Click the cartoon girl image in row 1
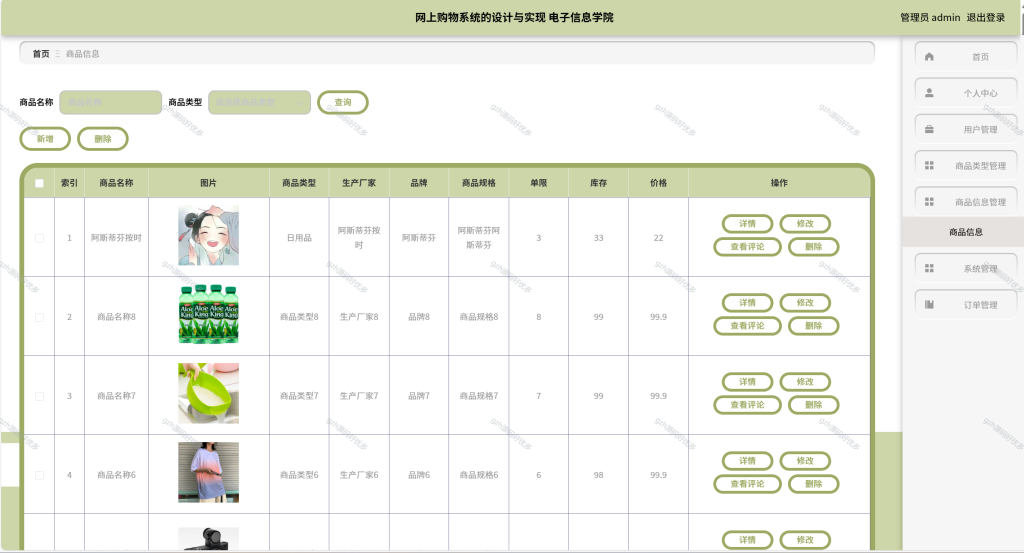Viewport: 1024px width, 553px height. (208, 235)
